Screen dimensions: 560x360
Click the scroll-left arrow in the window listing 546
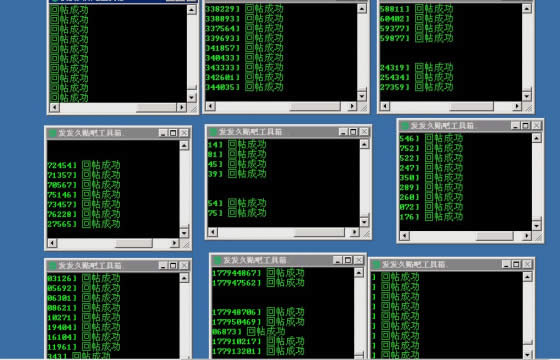pos(404,236)
